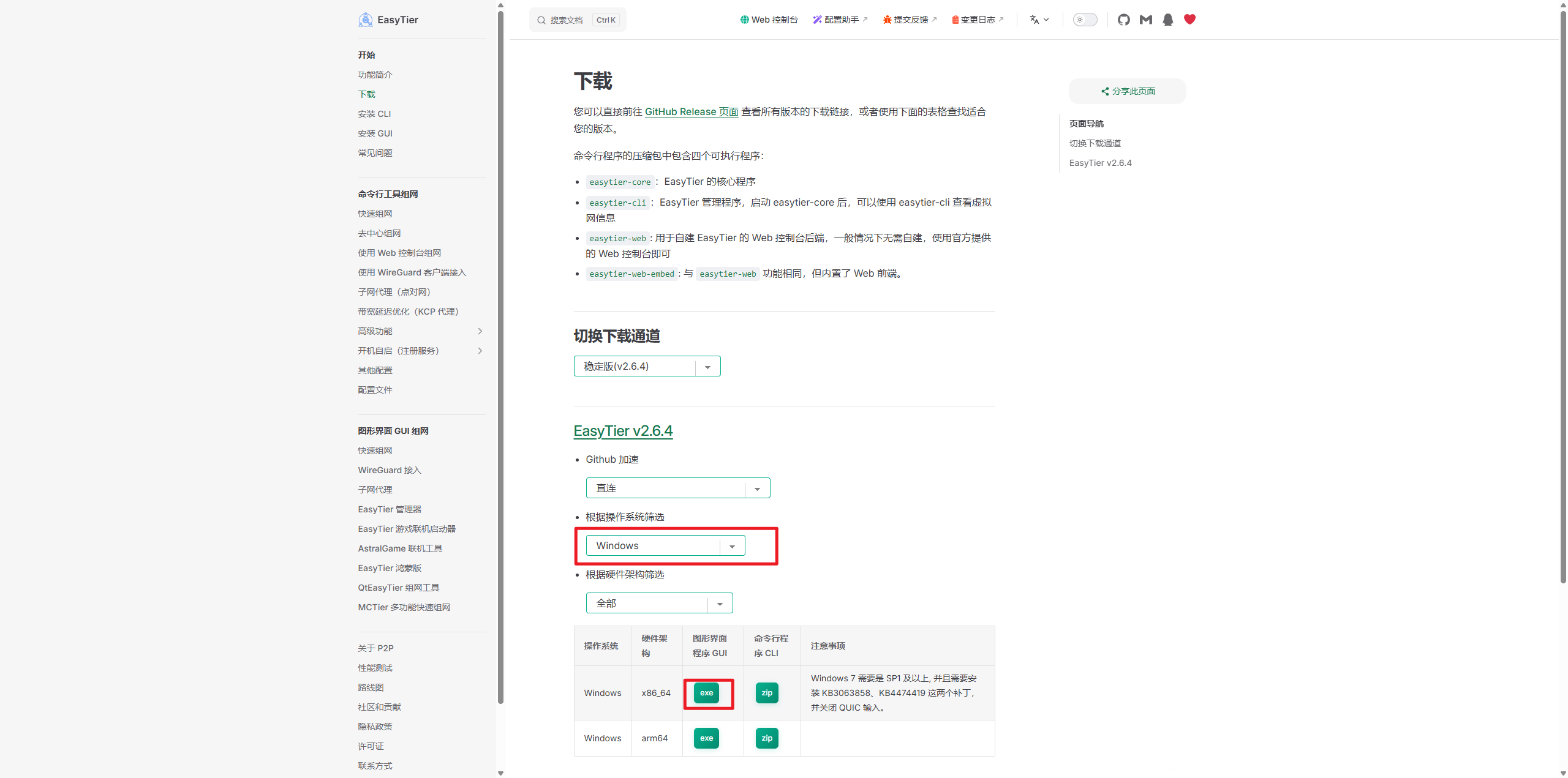The height and width of the screenshot is (778, 1568).
Task: Open 使用 WireGuard 客户端接入 sidebar link
Action: coord(412,272)
